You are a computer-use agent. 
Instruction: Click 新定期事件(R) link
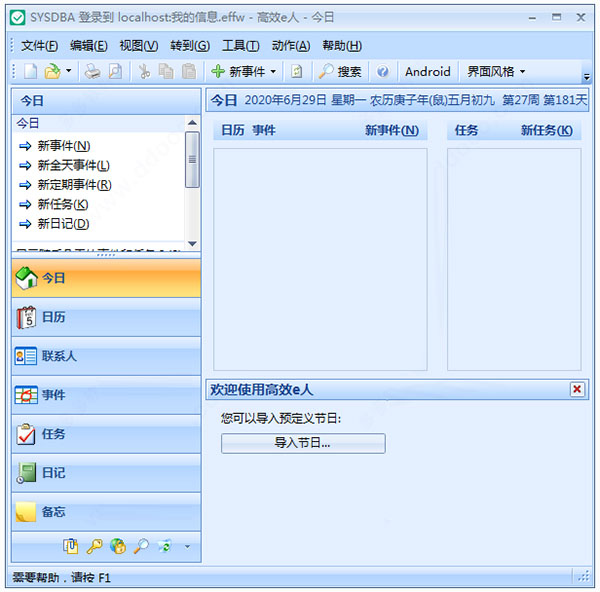[x=74, y=185]
